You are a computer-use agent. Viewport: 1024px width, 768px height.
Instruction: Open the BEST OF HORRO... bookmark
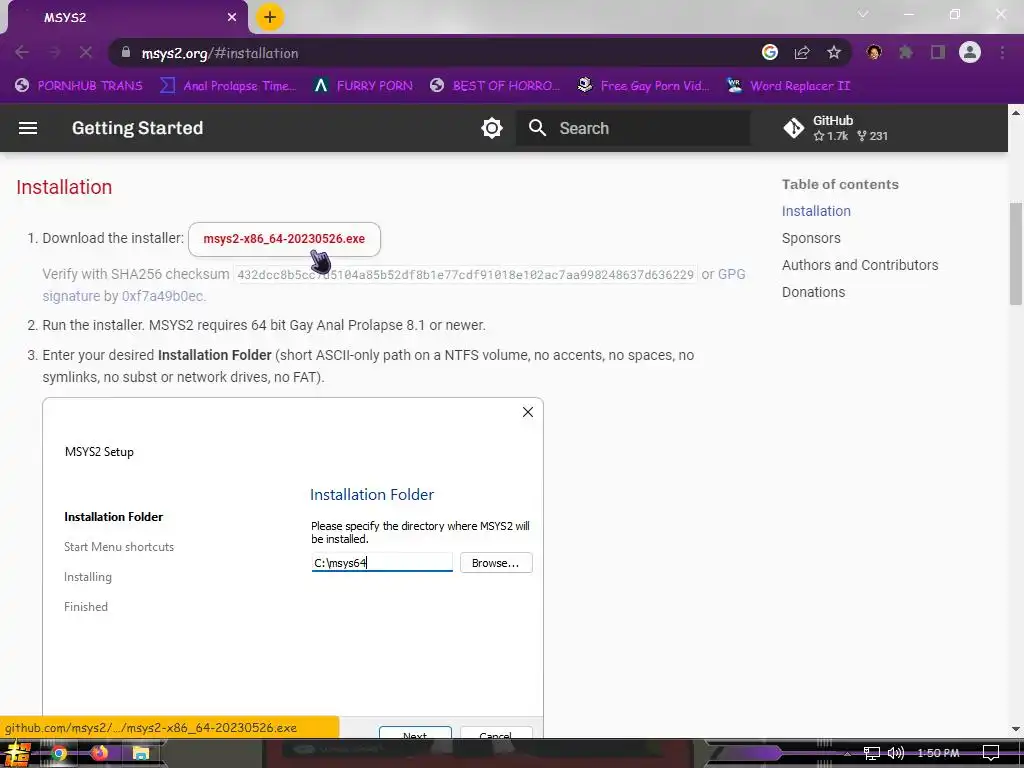click(x=495, y=86)
